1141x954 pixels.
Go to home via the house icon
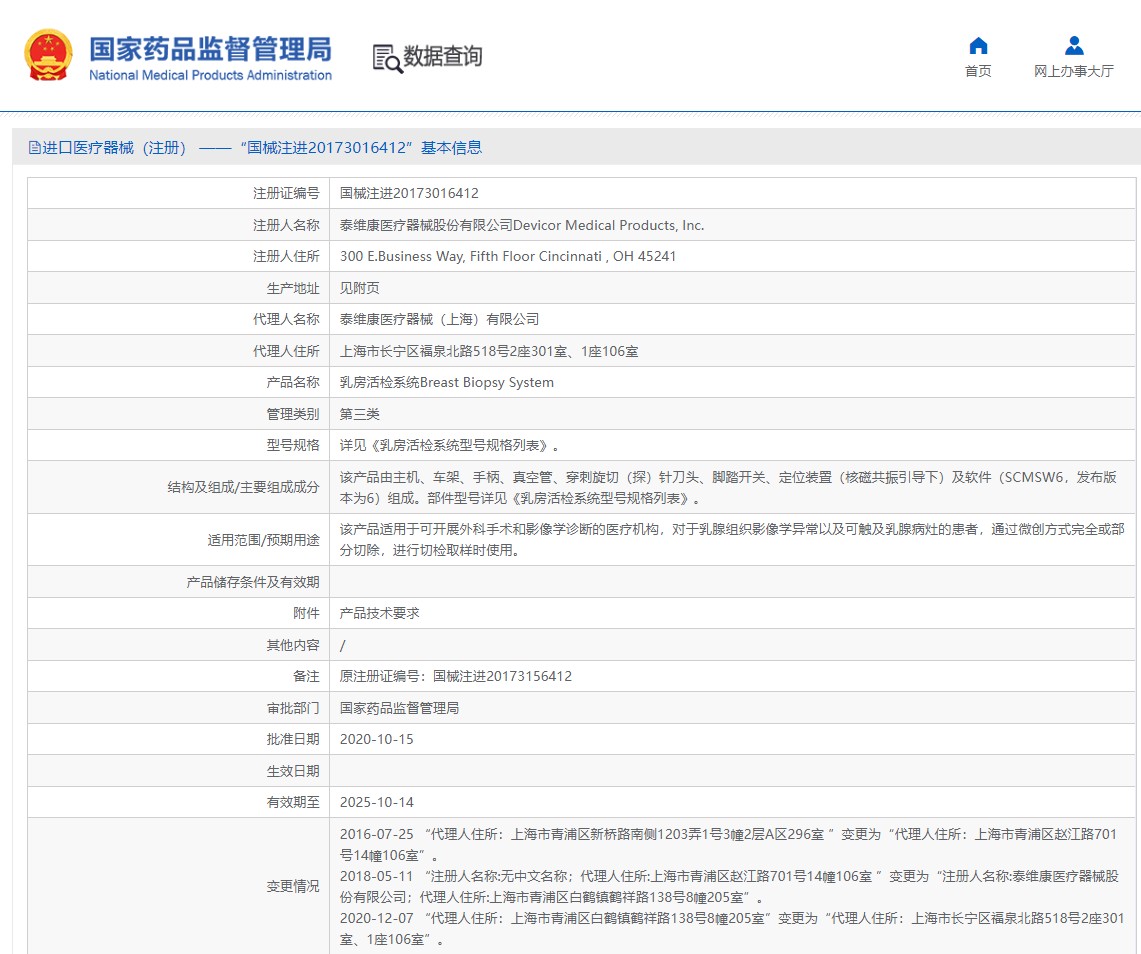(978, 46)
